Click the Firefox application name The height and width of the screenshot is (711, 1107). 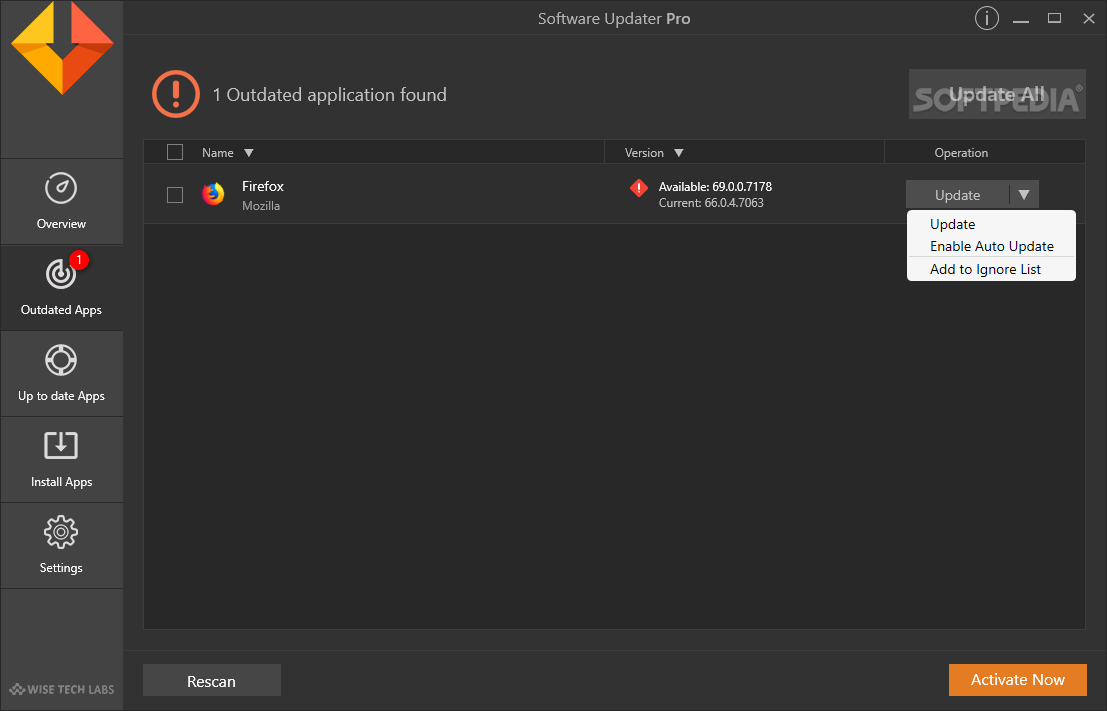coord(263,186)
